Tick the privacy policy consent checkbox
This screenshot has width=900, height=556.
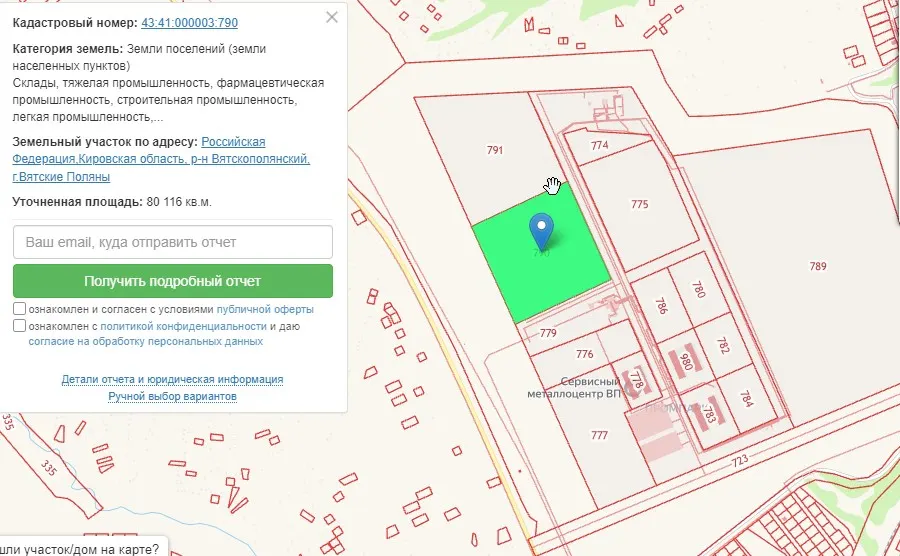coord(20,326)
